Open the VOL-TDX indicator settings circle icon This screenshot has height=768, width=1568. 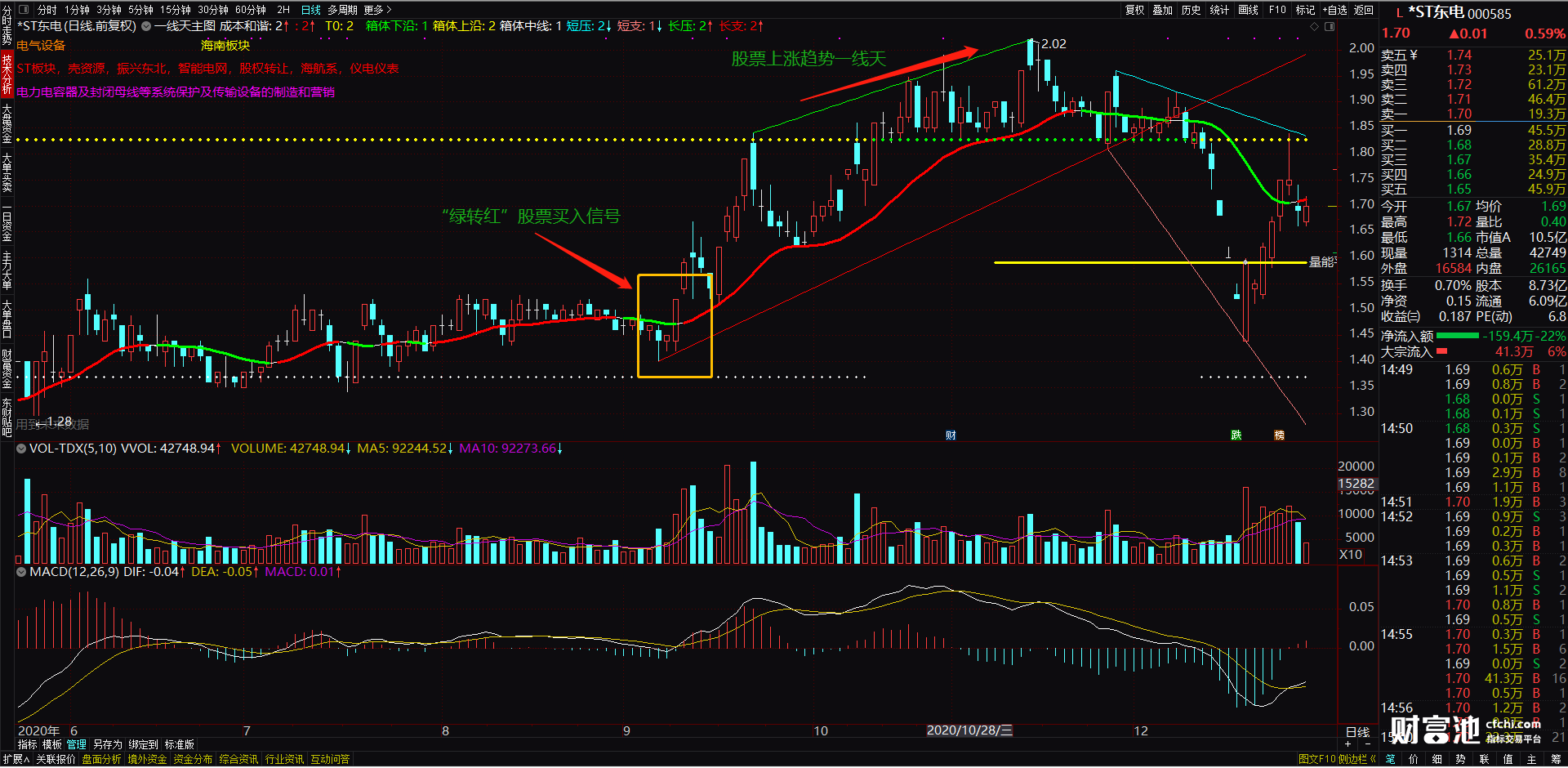point(21,449)
